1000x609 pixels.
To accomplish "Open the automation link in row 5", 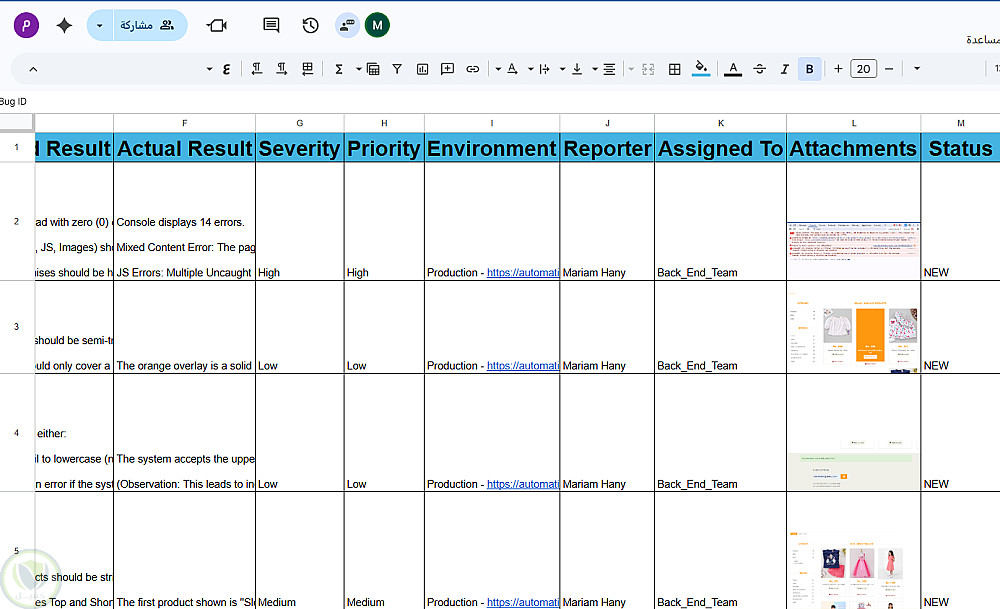I will (523, 602).
